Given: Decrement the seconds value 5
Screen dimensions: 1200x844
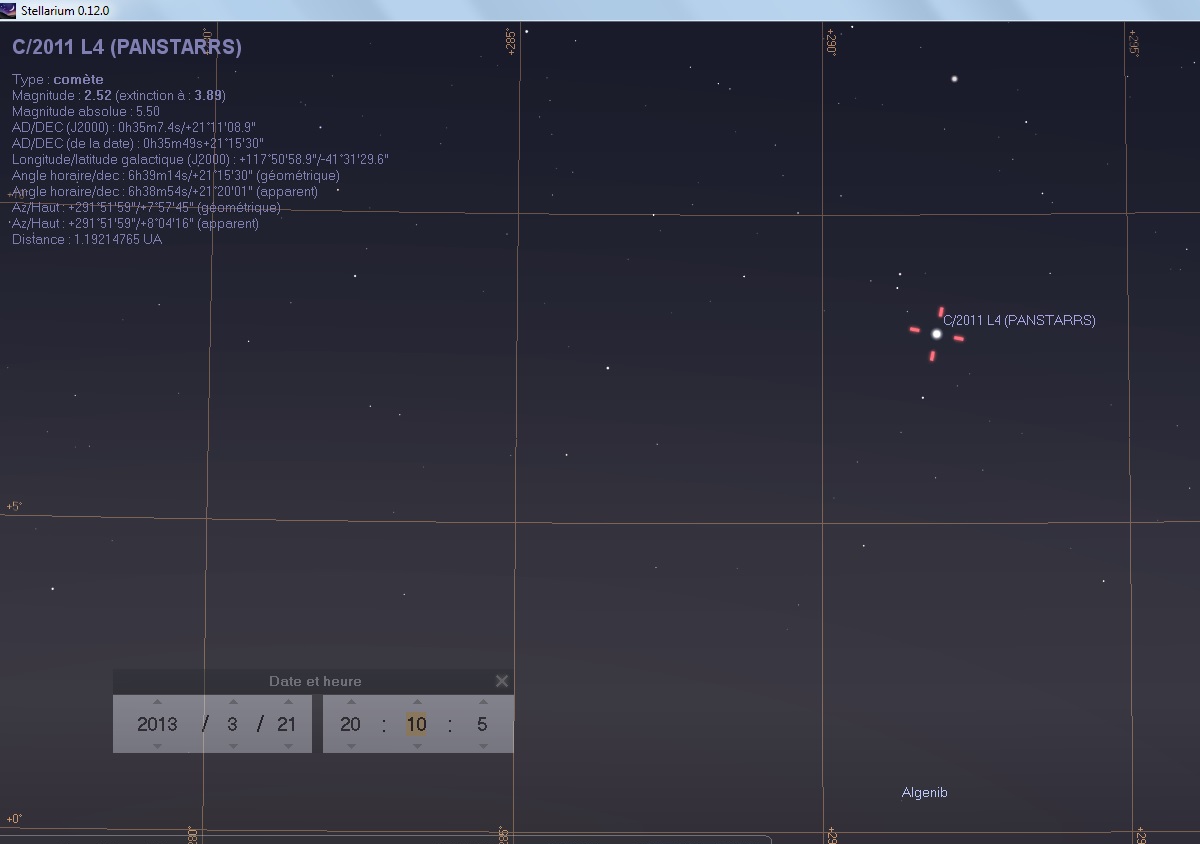Looking at the screenshot, I should (481, 746).
